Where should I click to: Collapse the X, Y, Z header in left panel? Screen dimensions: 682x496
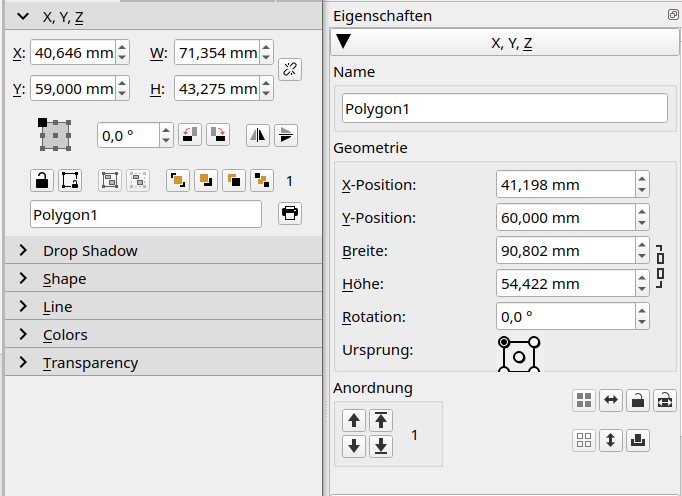22,17
